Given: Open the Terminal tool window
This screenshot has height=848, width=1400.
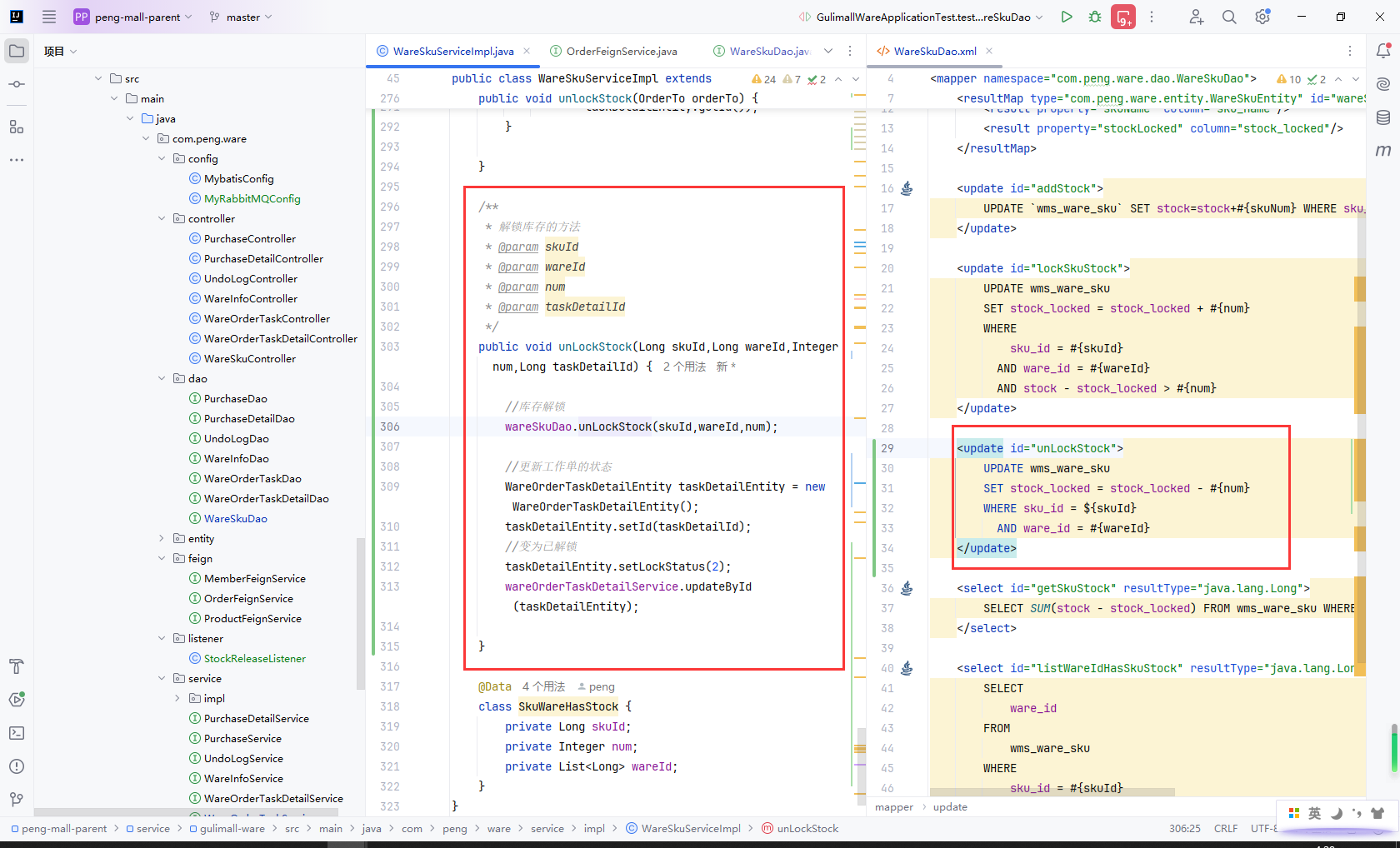Looking at the screenshot, I should (x=17, y=733).
